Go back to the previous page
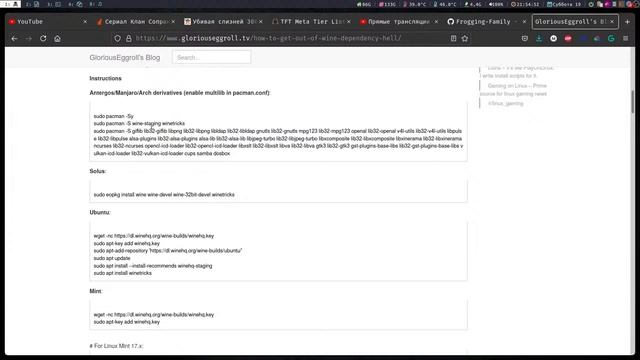The width and height of the screenshot is (640, 360). pos(15,38)
